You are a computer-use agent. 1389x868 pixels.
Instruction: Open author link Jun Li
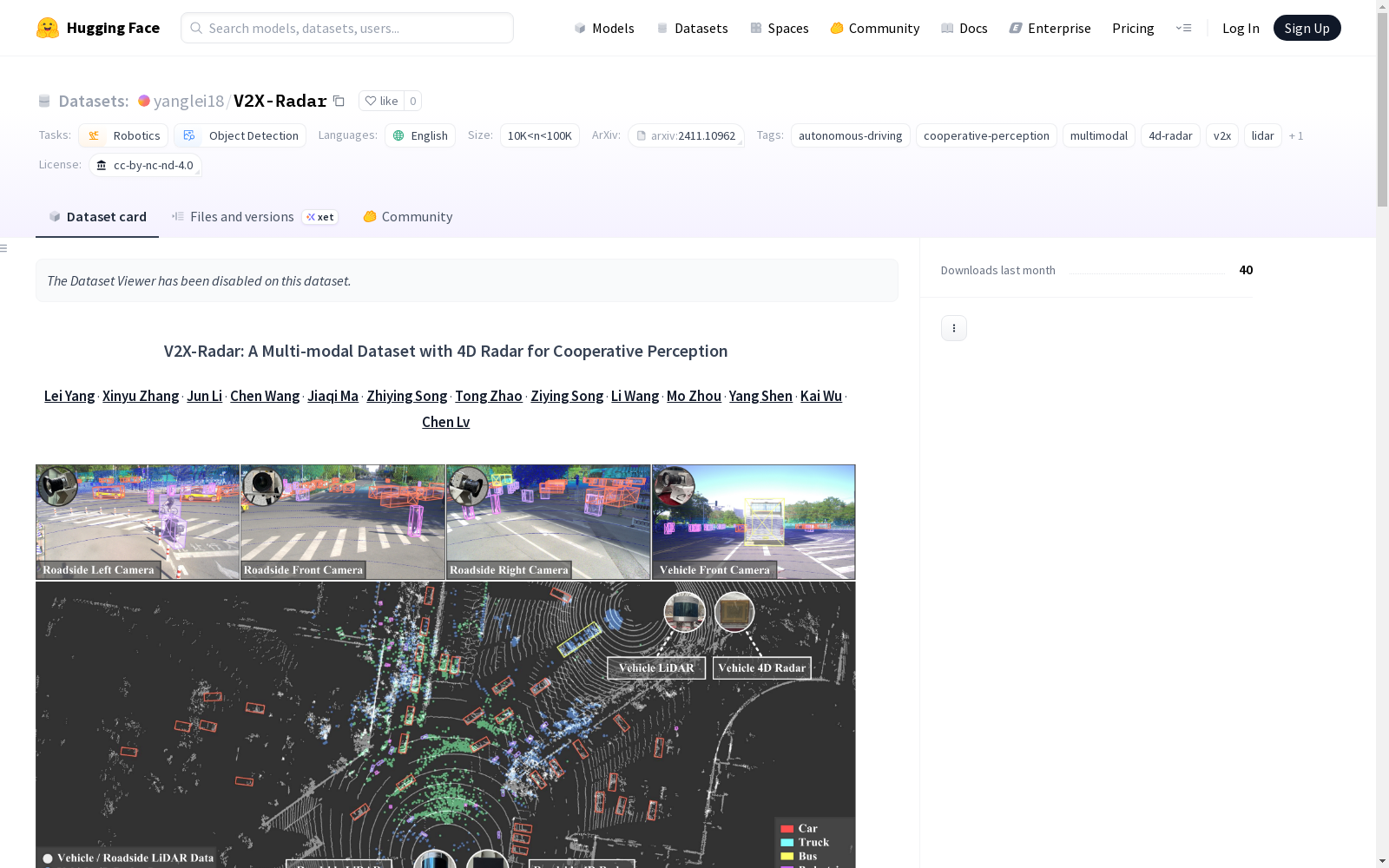click(205, 396)
